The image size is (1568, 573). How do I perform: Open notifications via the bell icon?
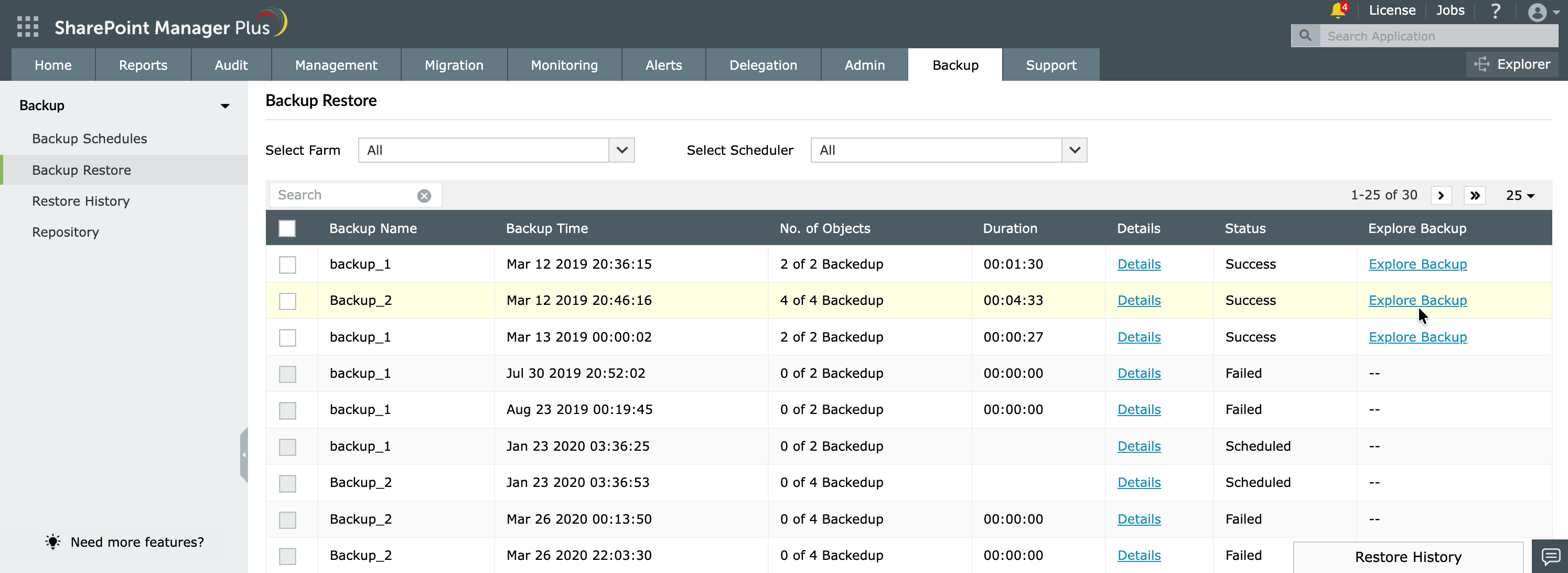1337,11
